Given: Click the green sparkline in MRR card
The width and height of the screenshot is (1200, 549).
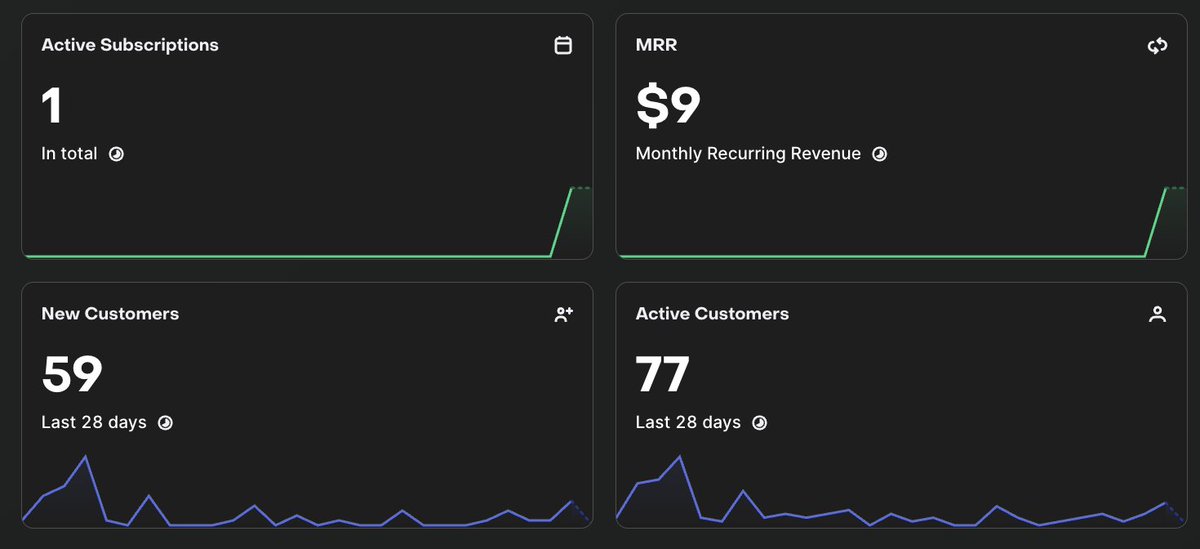Looking at the screenshot, I should point(901,222).
